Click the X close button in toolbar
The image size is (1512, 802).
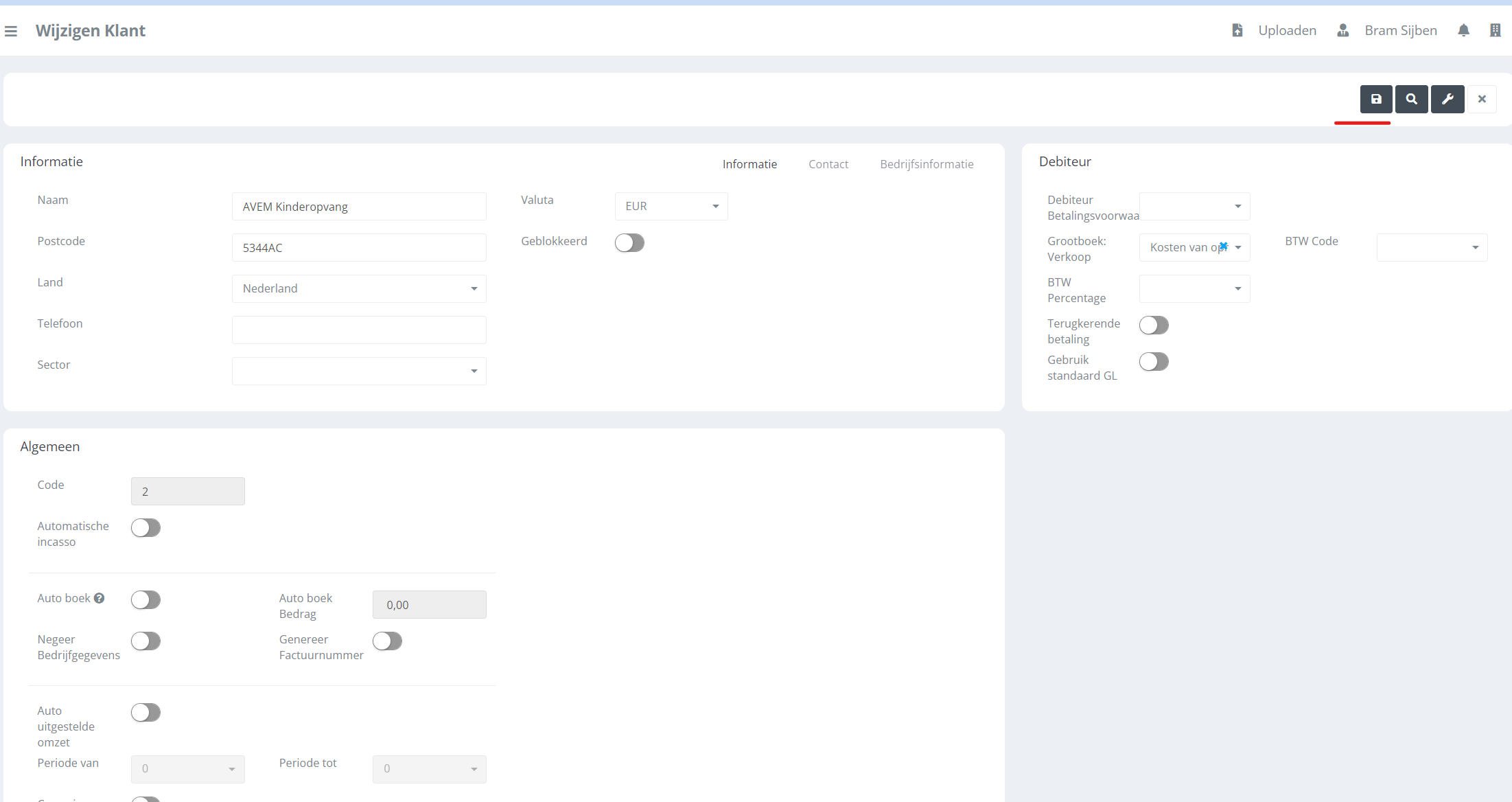click(x=1482, y=100)
